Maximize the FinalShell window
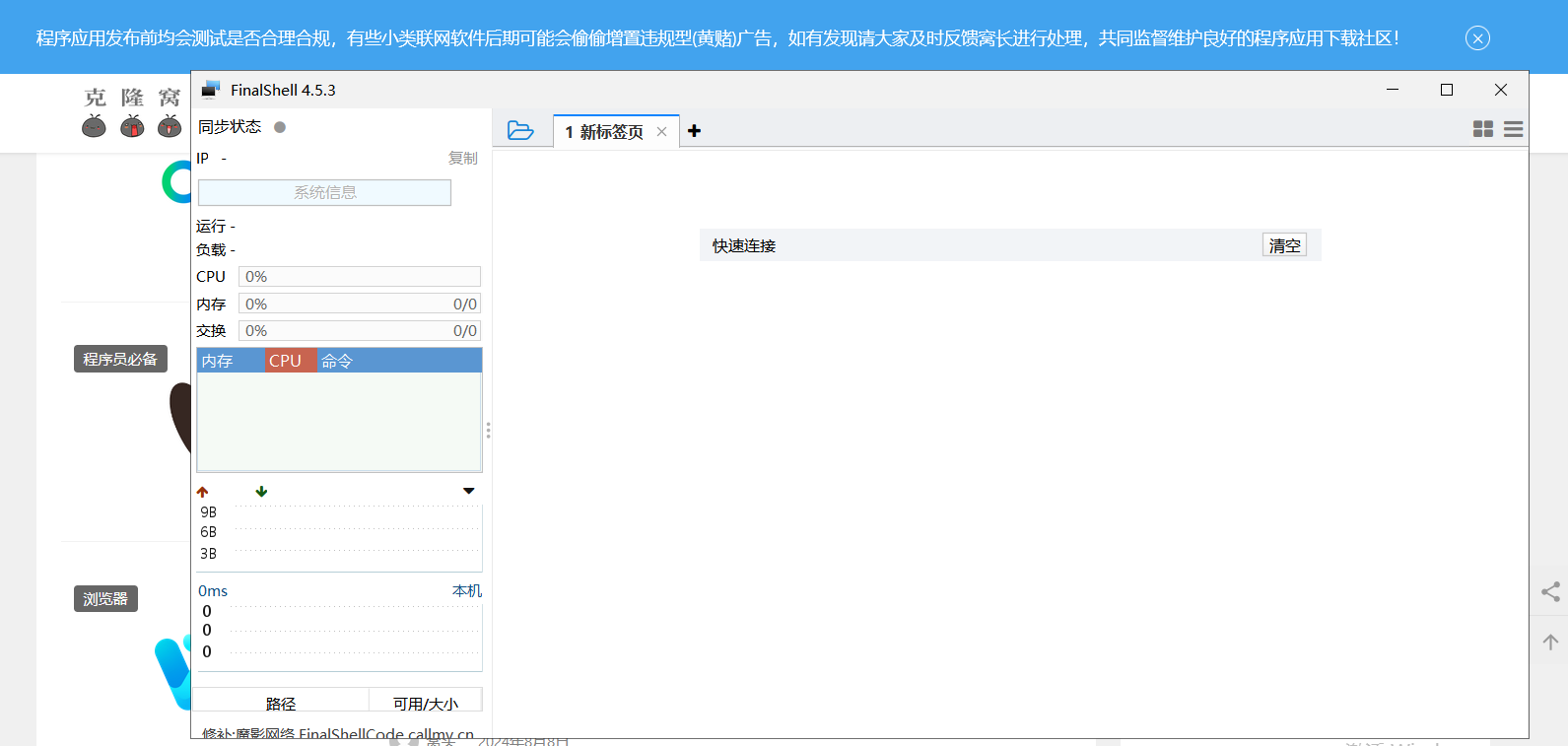The height and width of the screenshot is (746, 1568). pyautogui.click(x=1447, y=90)
